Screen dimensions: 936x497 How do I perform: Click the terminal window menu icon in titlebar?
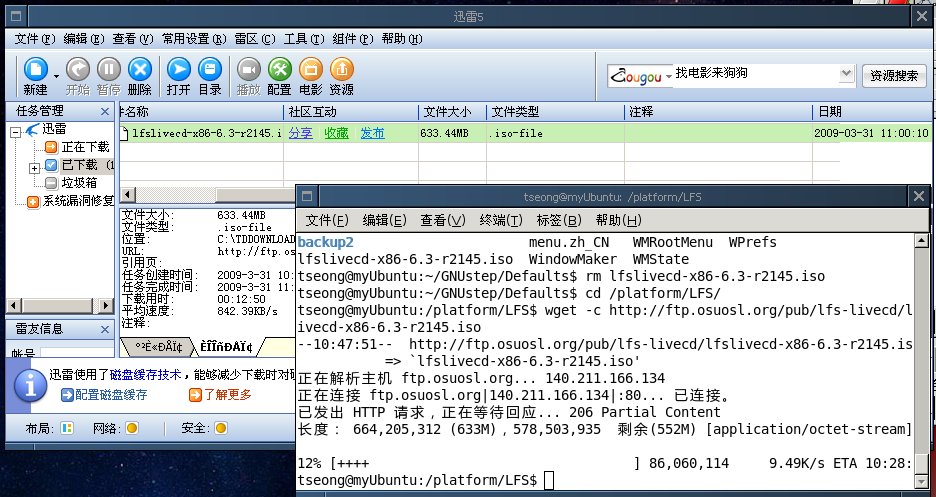pos(306,196)
